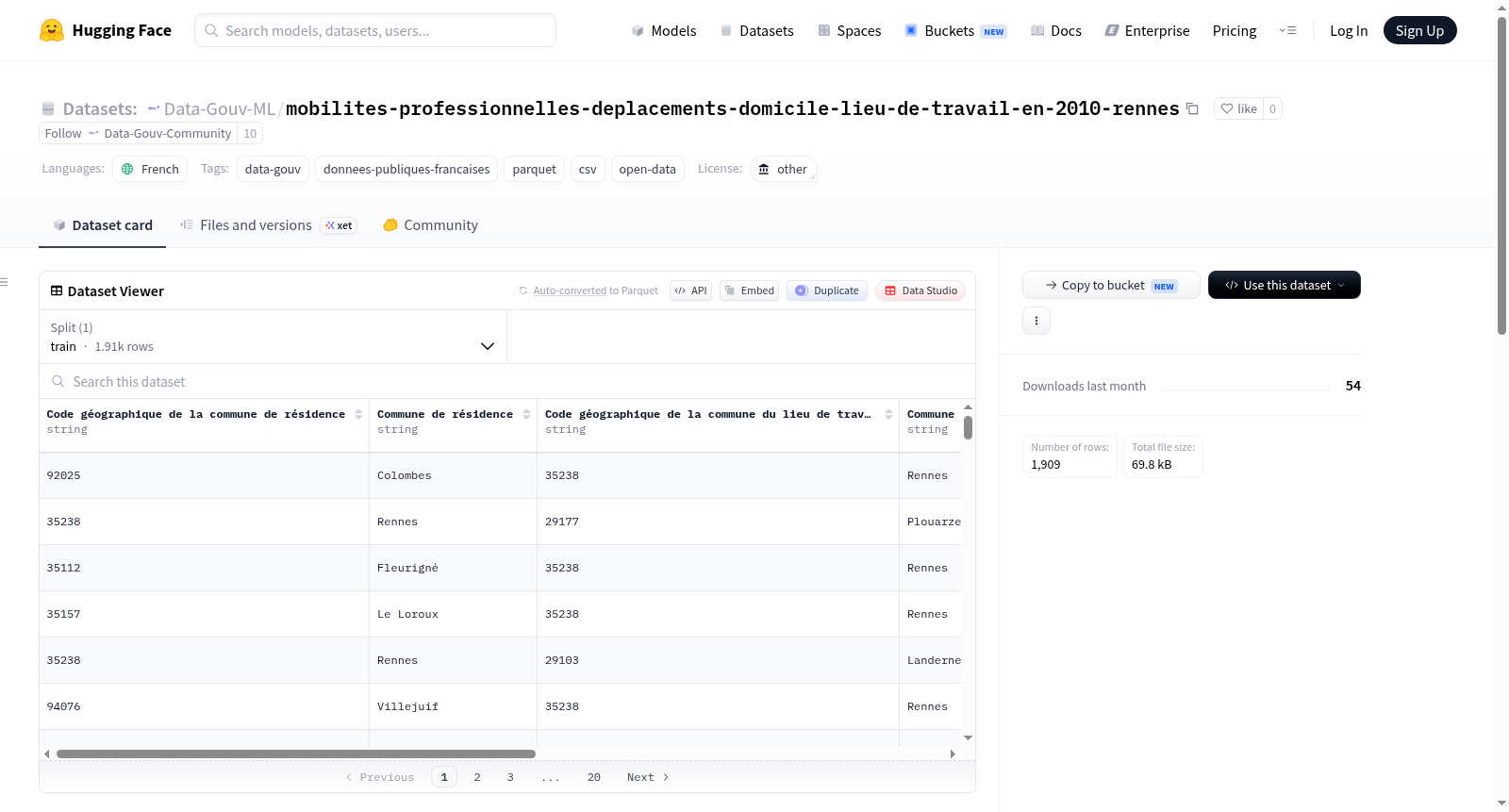The width and height of the screenshot is (1509, 812).
Task: Click the Duplicate button
Action: 827,290
